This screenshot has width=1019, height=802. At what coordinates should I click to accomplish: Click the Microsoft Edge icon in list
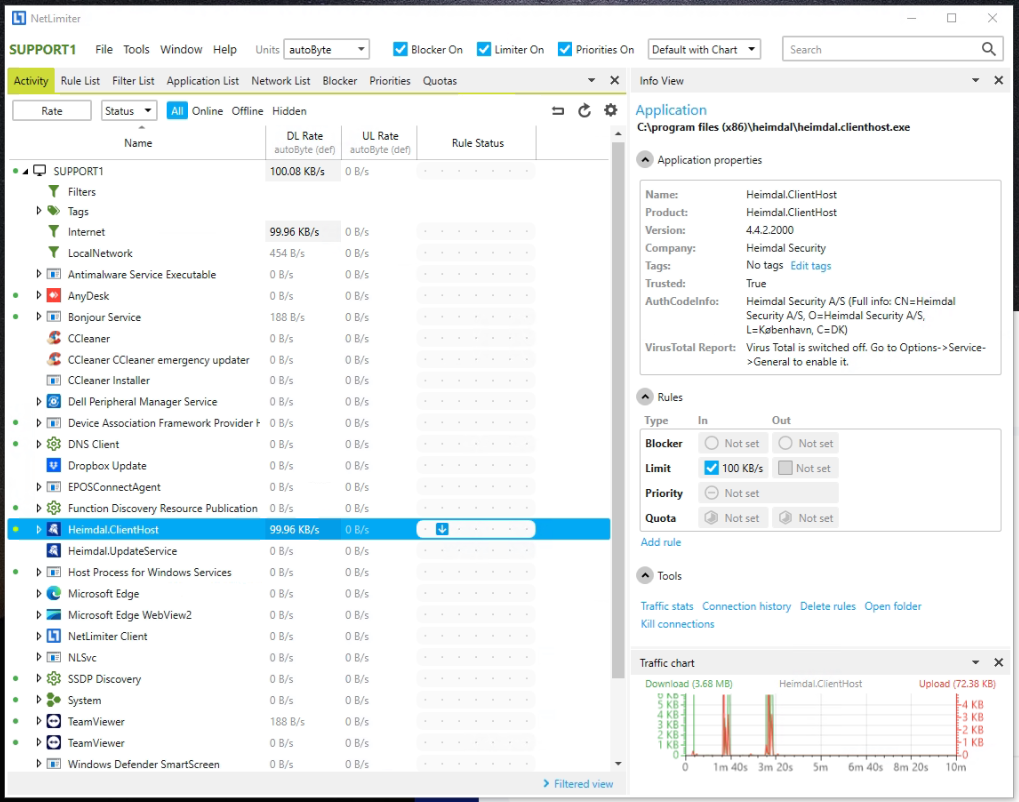(x=54, y=593)
